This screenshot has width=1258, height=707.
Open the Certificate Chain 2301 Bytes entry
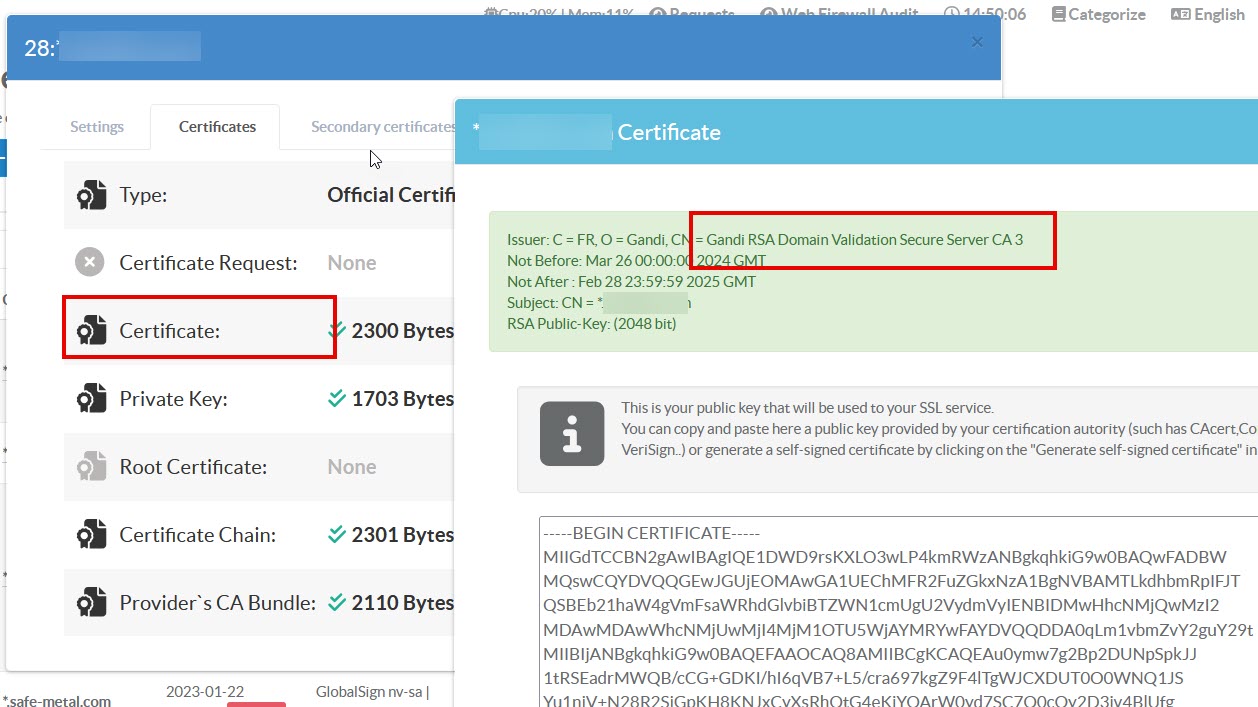[x=401, y=535]
